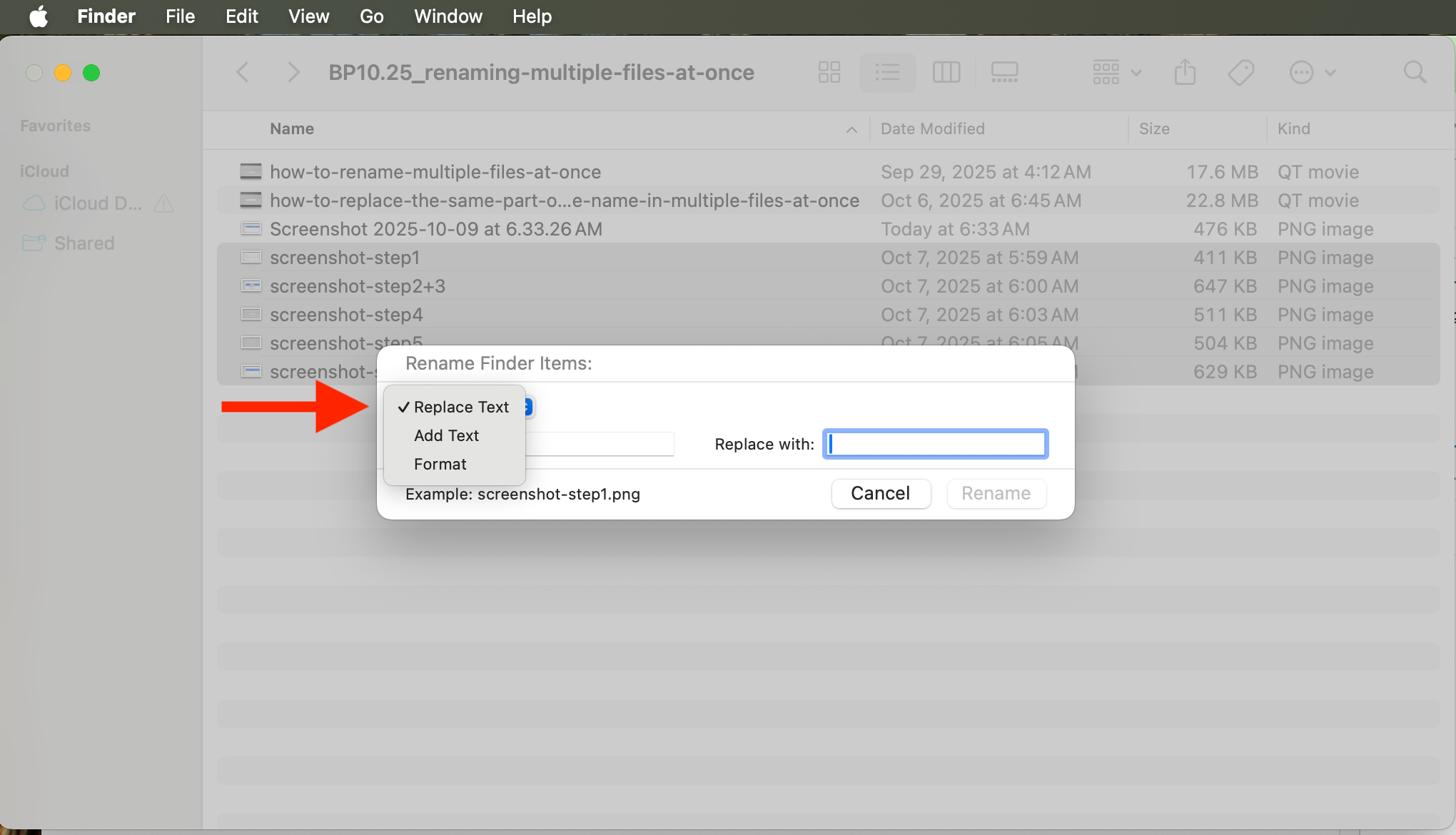Choose Add Text from the rename menu
The height and width of the screenshot is (835, 1456).
[x=446, y=435]
